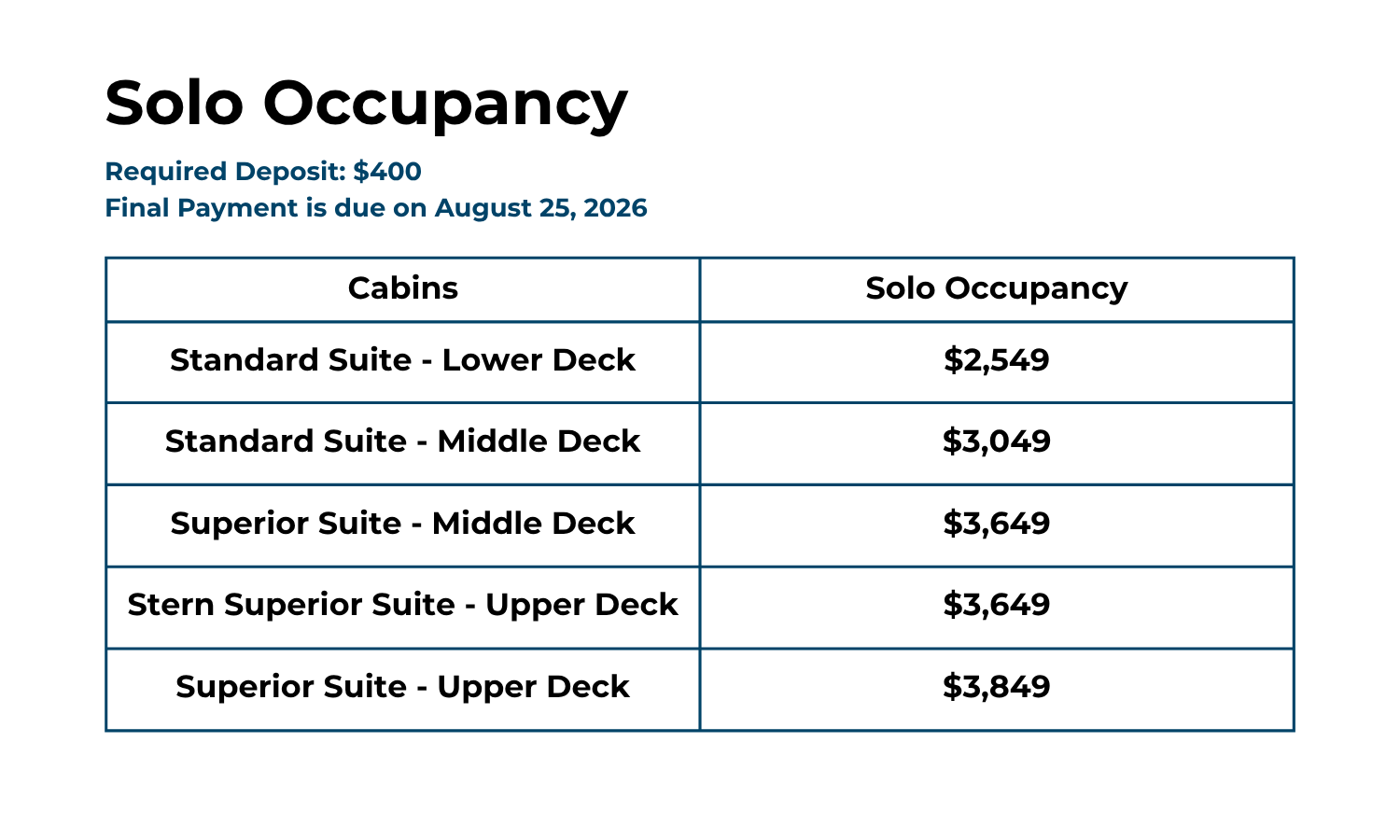Click the Final Payment due date line

[x=376, y=208]
